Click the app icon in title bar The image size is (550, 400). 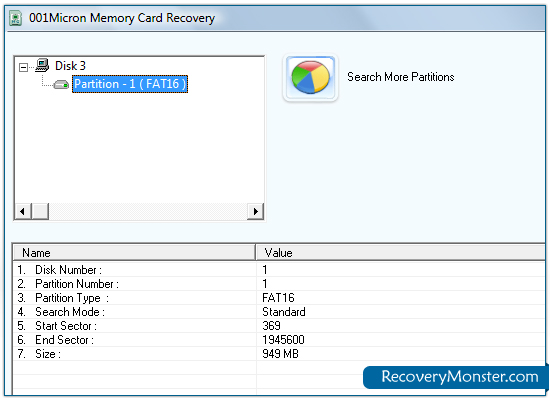(x=15, y=18)
